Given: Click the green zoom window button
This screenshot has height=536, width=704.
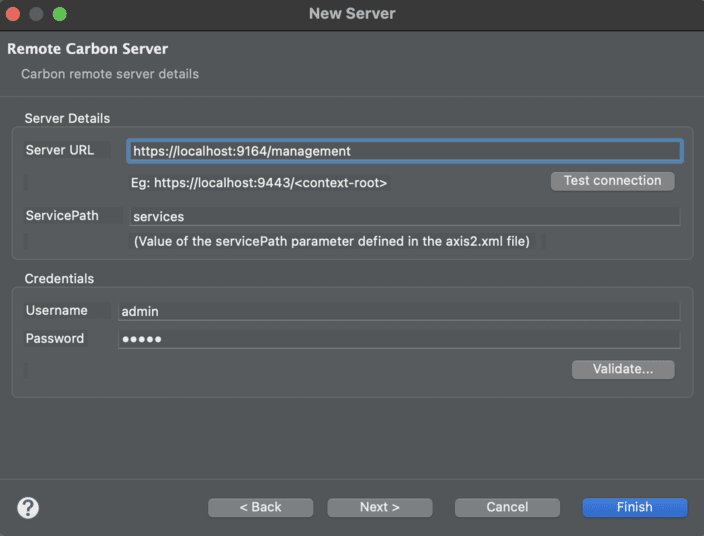Looking at the screenshot, I should [60, 14].
